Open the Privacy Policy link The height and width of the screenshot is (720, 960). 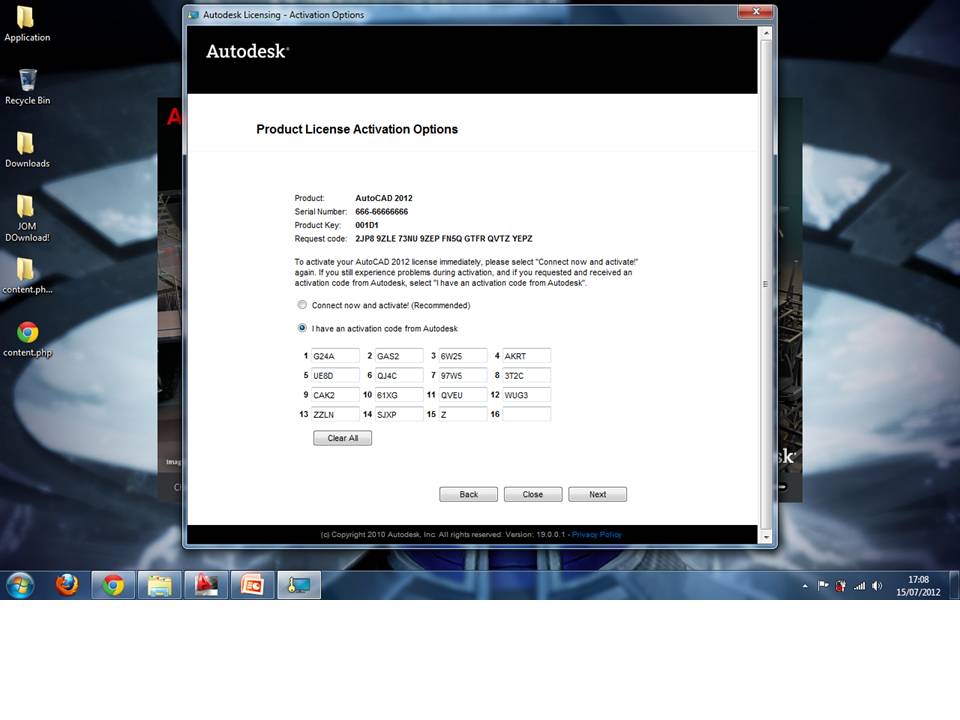coord(596,534)
